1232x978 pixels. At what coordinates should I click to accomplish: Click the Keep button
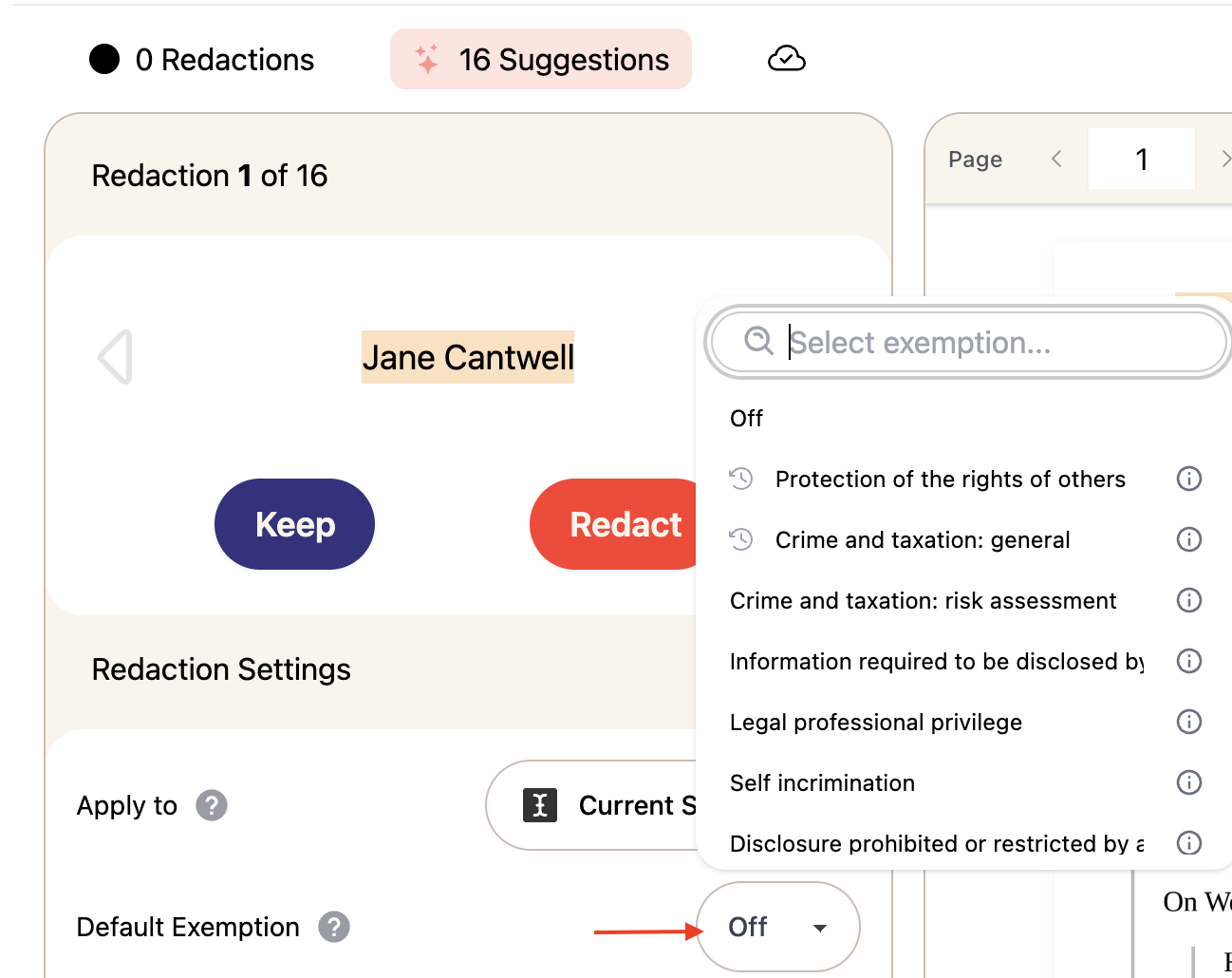coord(294,524)
